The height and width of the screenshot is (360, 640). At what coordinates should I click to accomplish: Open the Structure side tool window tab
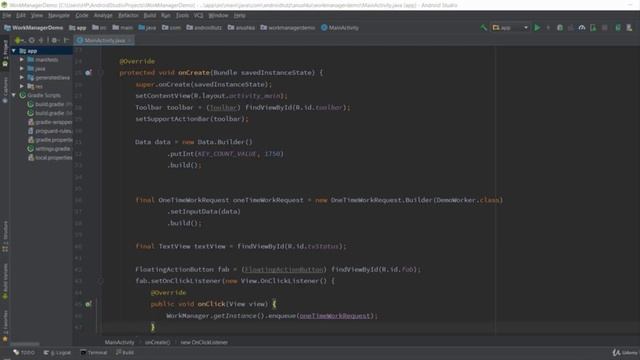click(x=5, y=236)
